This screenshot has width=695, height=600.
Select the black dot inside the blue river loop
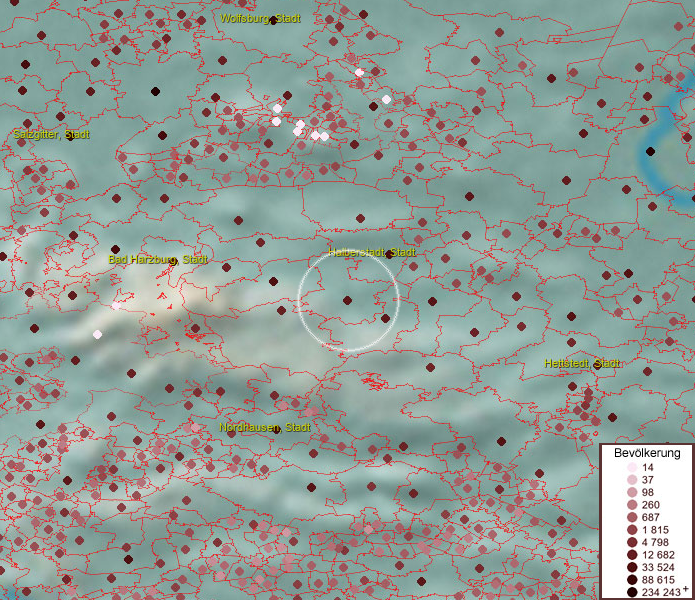650,152
